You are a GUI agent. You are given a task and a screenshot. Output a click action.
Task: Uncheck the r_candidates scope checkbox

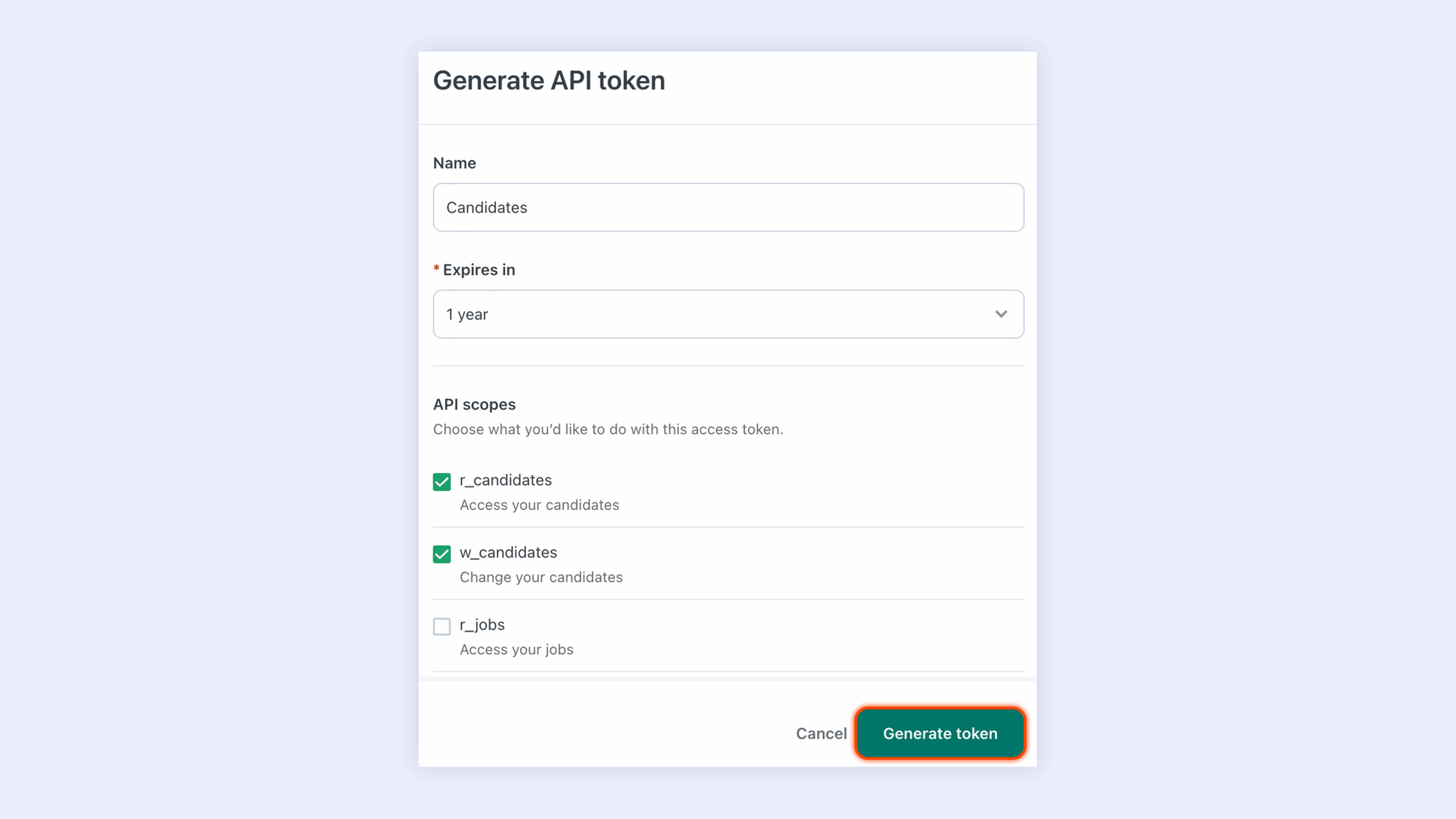442,482
